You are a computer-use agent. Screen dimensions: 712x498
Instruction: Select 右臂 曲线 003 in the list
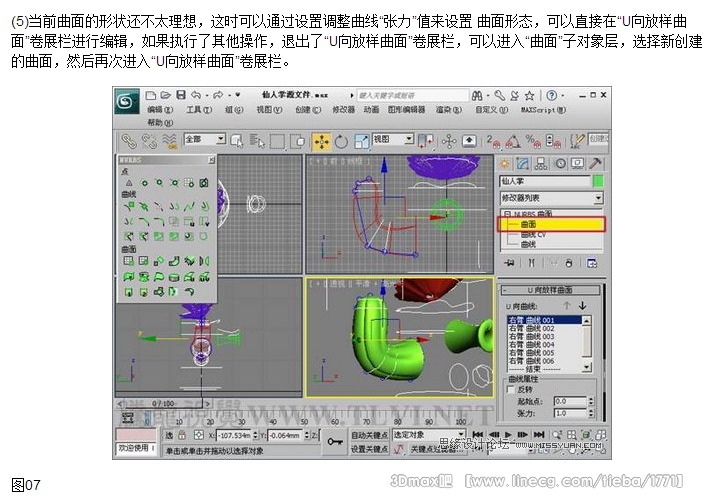point(545,336)
